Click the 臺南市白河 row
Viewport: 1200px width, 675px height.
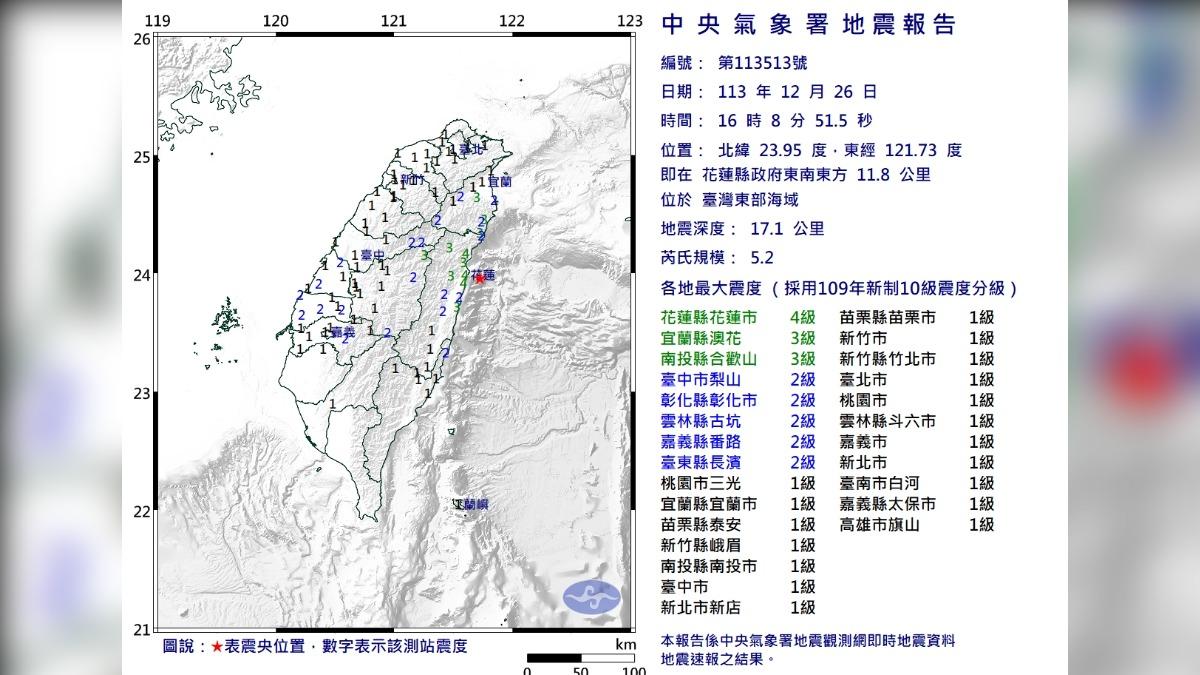(917, 483)
